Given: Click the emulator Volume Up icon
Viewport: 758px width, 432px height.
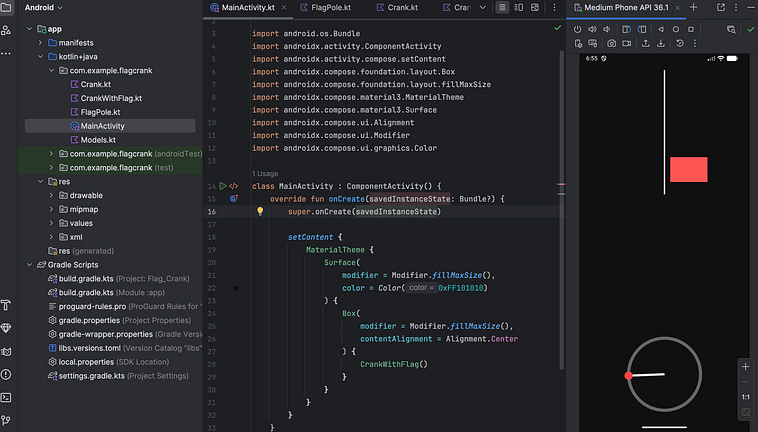Looking at the screenshot, I should 592,29.
